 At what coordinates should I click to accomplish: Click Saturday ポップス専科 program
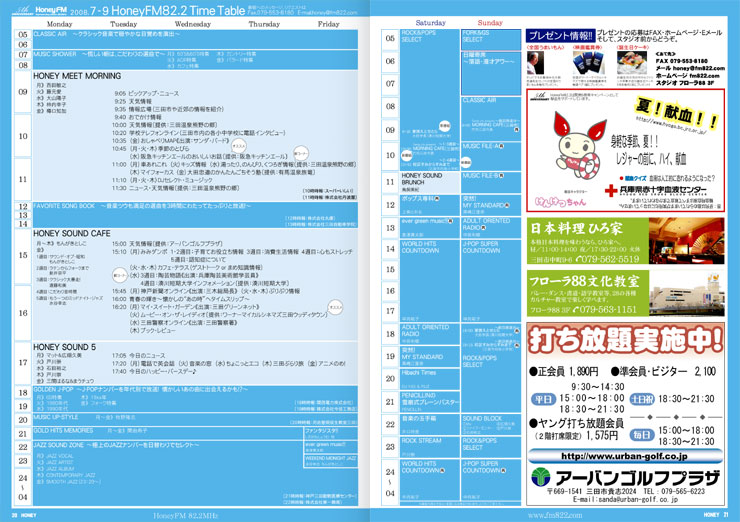click(429, 205)
